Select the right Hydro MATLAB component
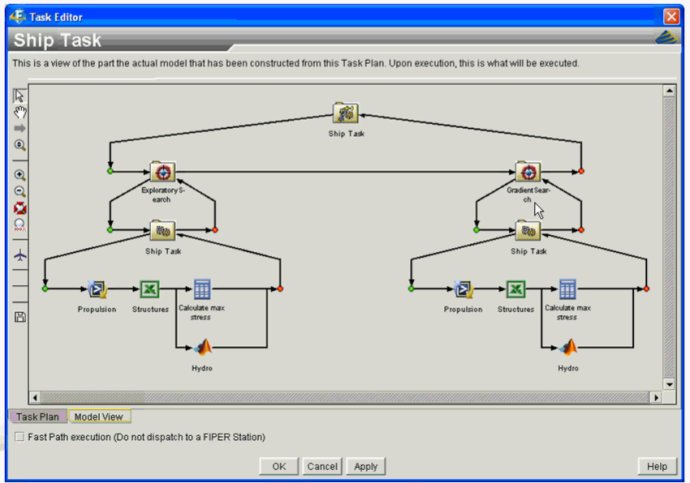Viewport: 690px width, 483px height. pyautogui.click(x=568, y=348)
